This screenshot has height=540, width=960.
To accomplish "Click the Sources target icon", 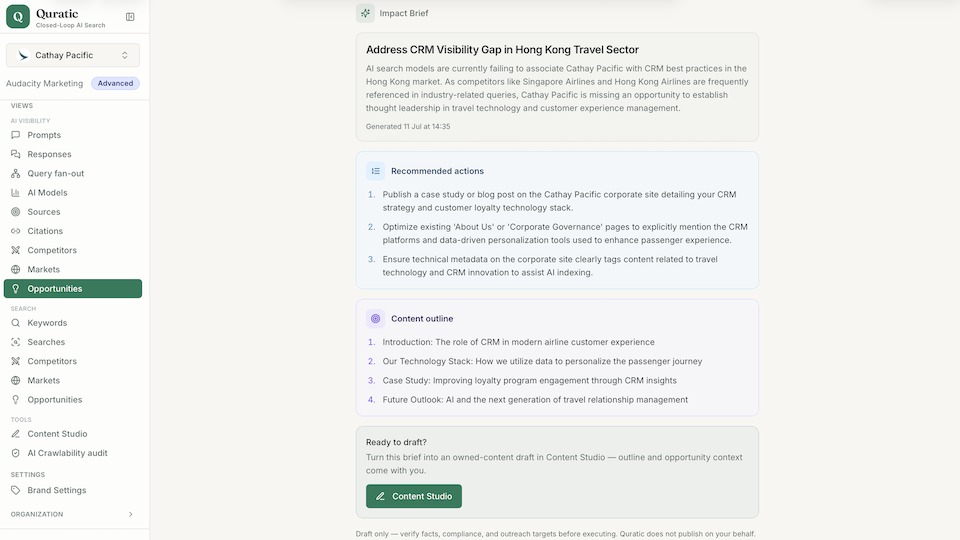I will [x=16, y=212].
